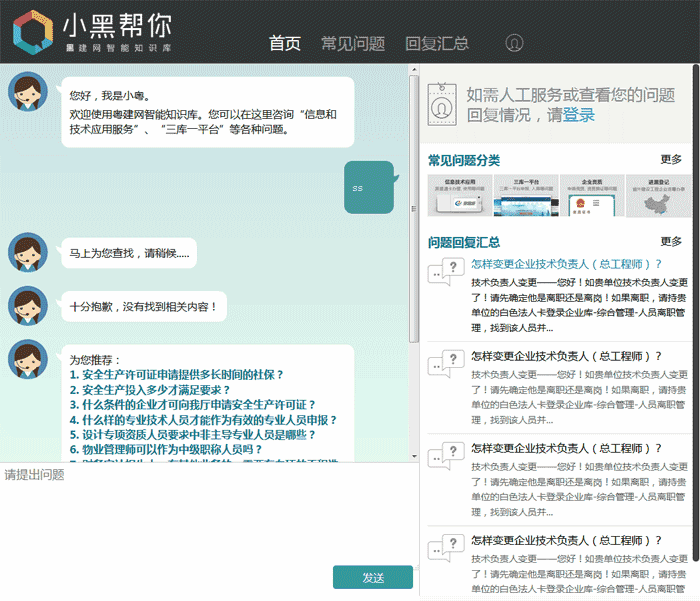Open 进粤登记 category thumbnail with map
The height and width of the screenshot is (601, 700).
(658, 196)
